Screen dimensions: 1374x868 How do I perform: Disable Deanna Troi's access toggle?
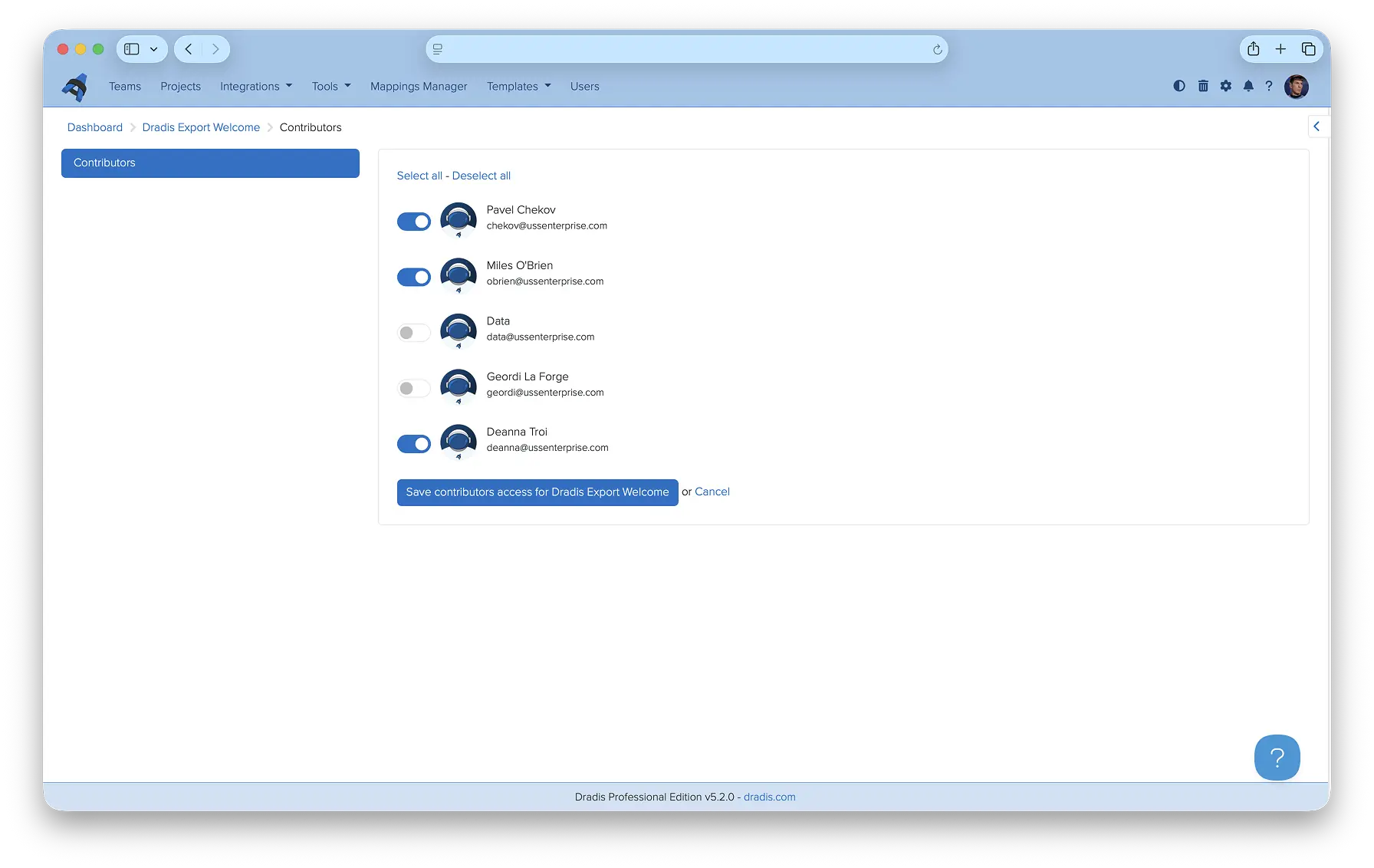[414, 444]
